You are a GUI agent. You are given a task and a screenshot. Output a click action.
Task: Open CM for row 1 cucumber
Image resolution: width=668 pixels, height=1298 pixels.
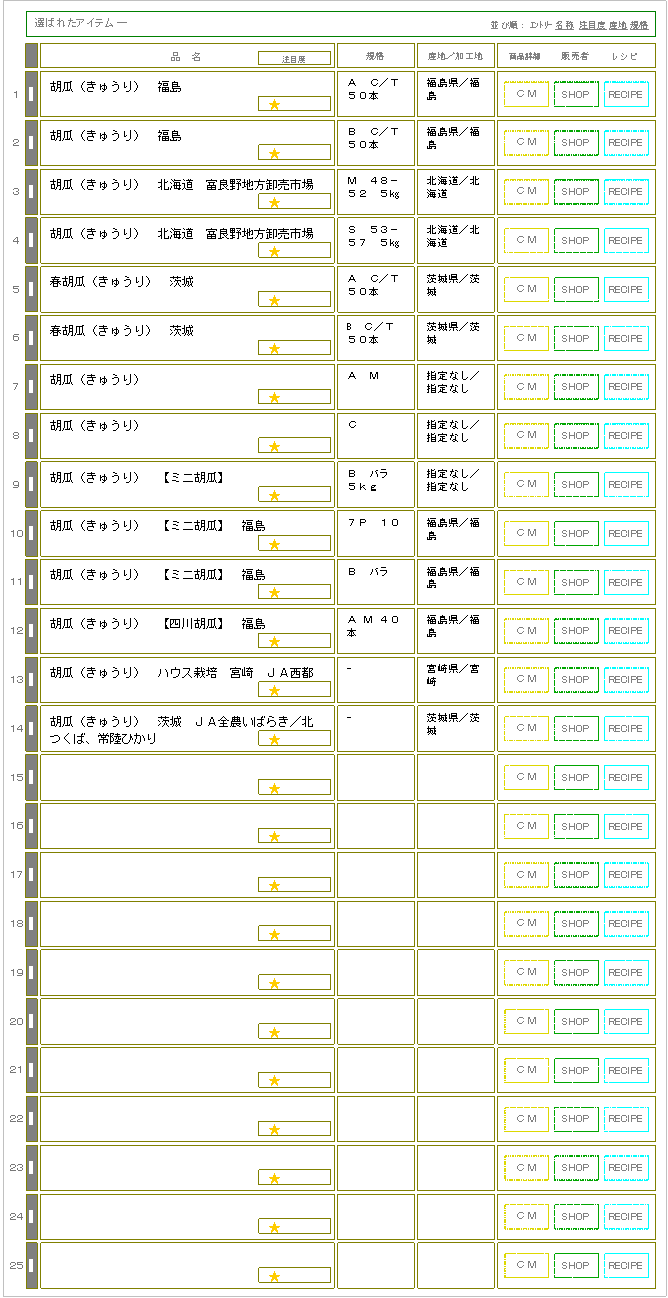coord(526,94)
